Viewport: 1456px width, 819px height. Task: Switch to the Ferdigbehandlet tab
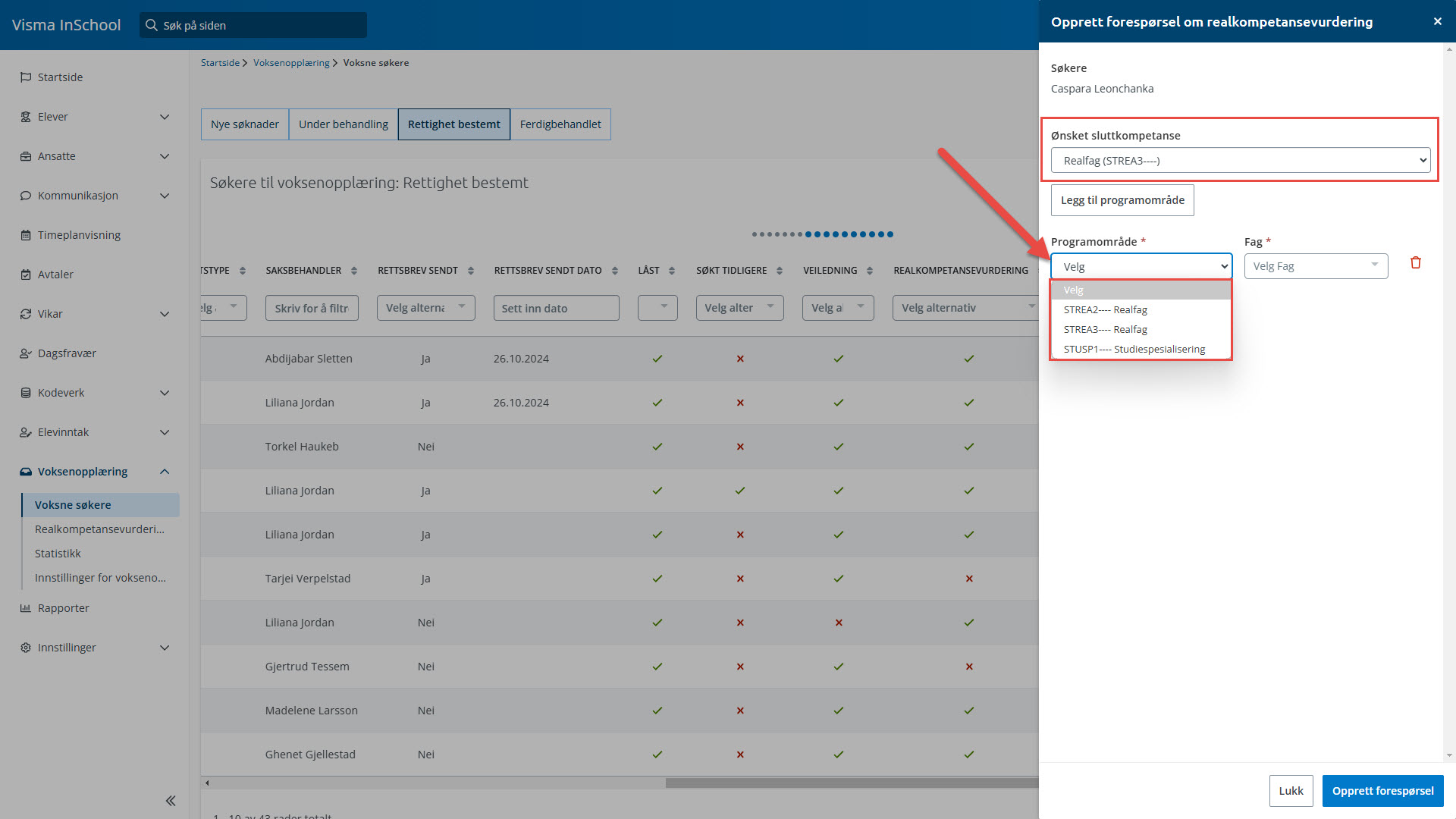click(x=560, y=124)
